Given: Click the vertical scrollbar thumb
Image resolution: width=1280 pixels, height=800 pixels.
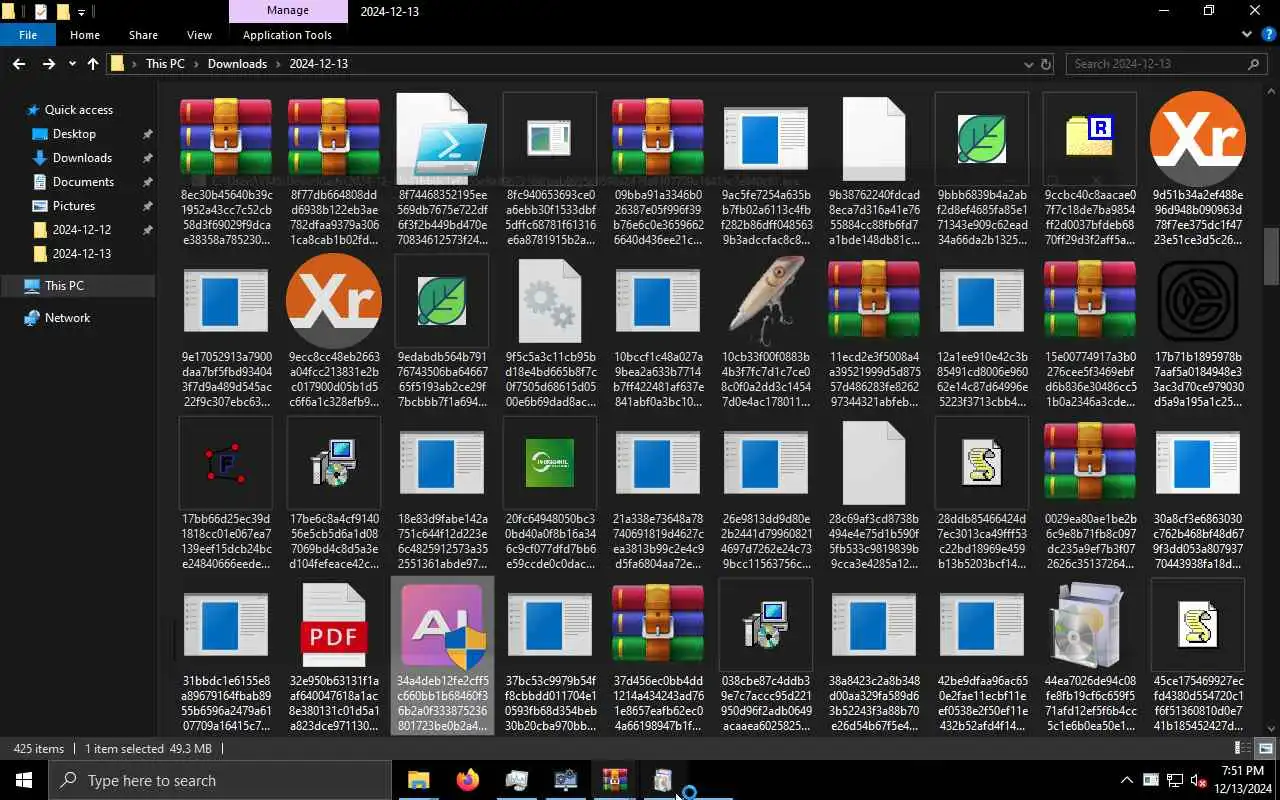Looking at the screenshot, I should 1271,256.
